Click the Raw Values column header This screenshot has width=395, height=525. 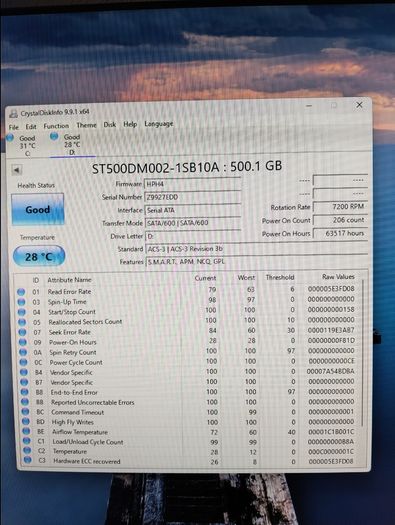338,277
